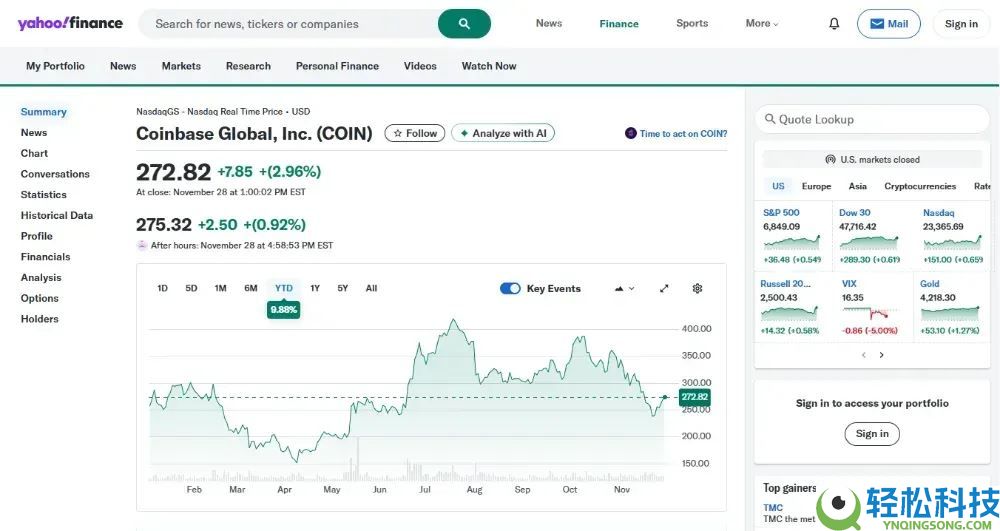Select the 1D chart range
The width and height of the screenshot is (1000, 531).
coord(162,288)
